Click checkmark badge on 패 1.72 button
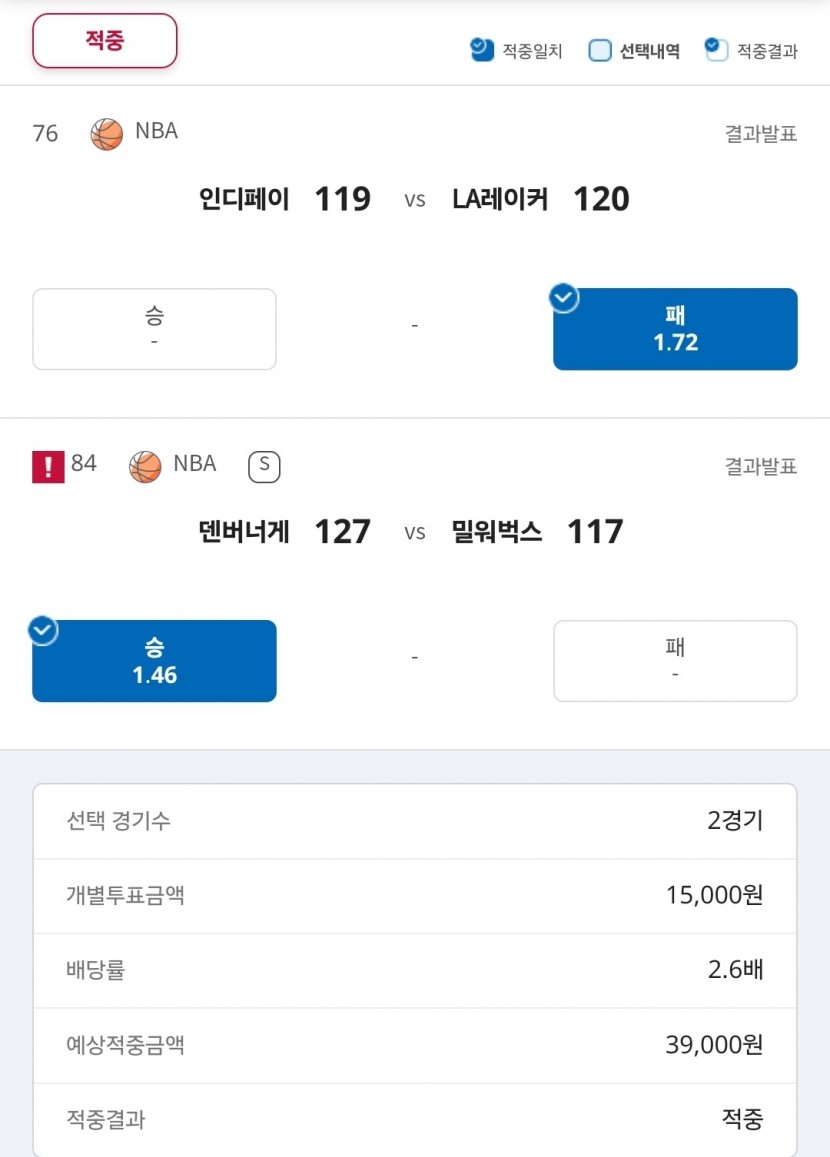830x1157 pixels. 564,298
